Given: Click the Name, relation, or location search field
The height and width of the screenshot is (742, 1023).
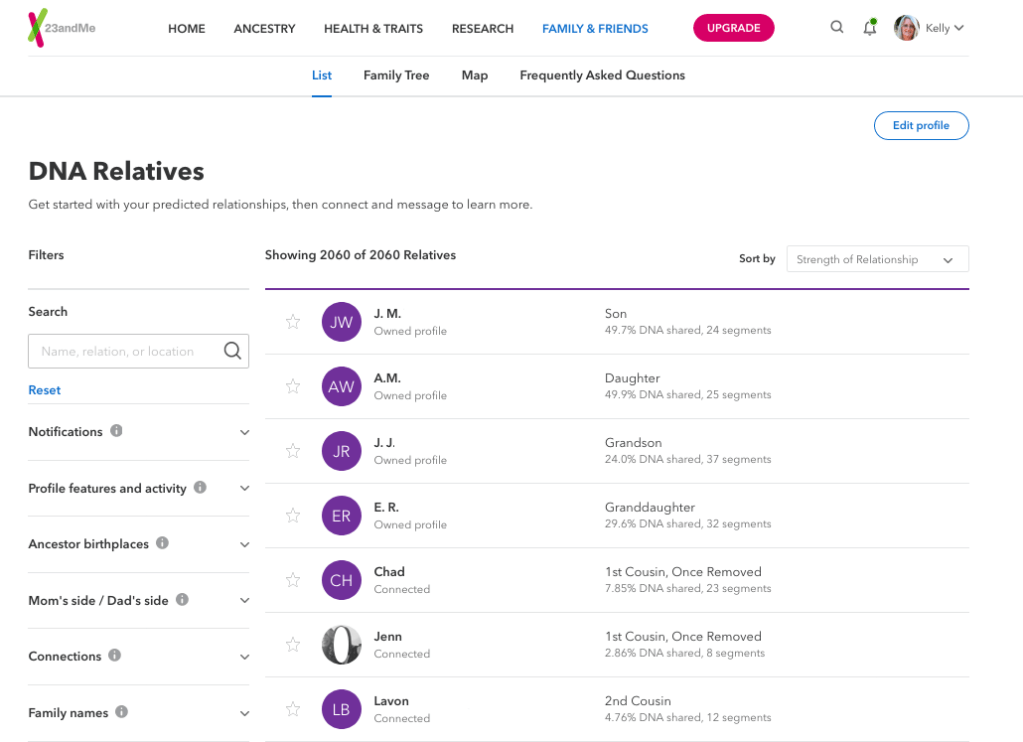Looking at the screenshot, I should 128,351.
